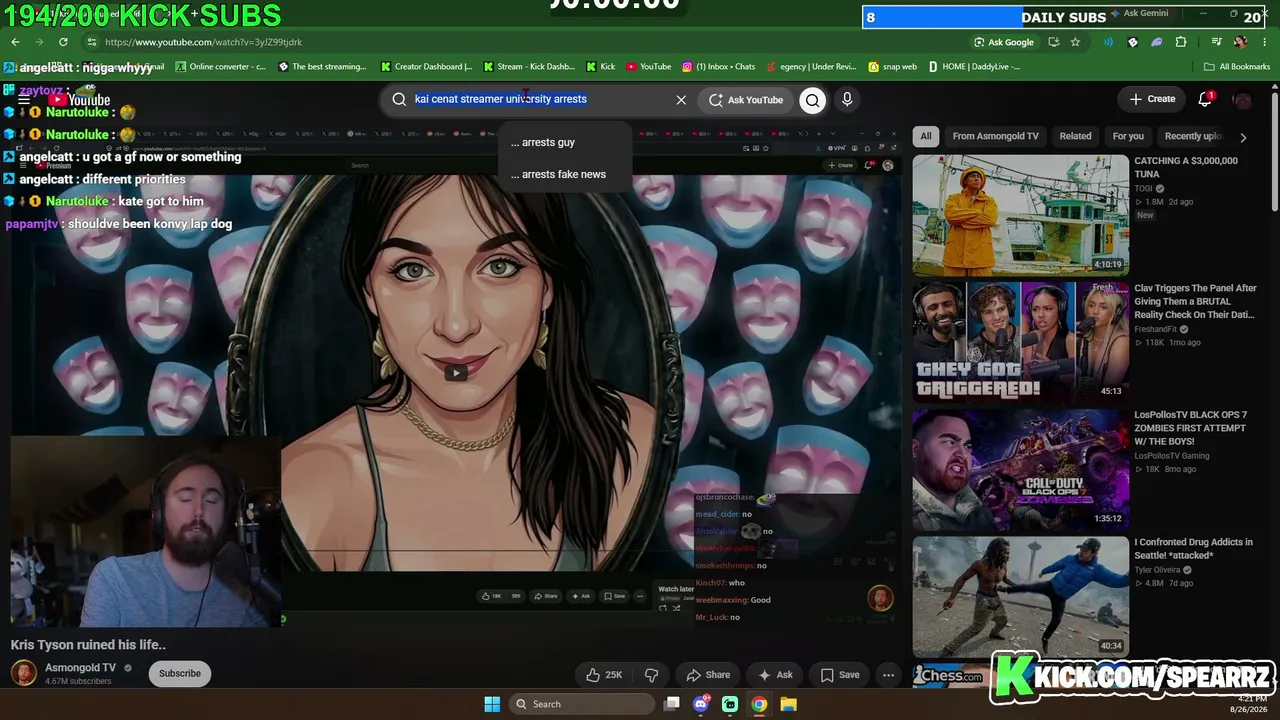This screenshot has height=720, width=1280.
Task: Open the YouTube bookmark
Action: pyautogui.click(x=649, y=67)
